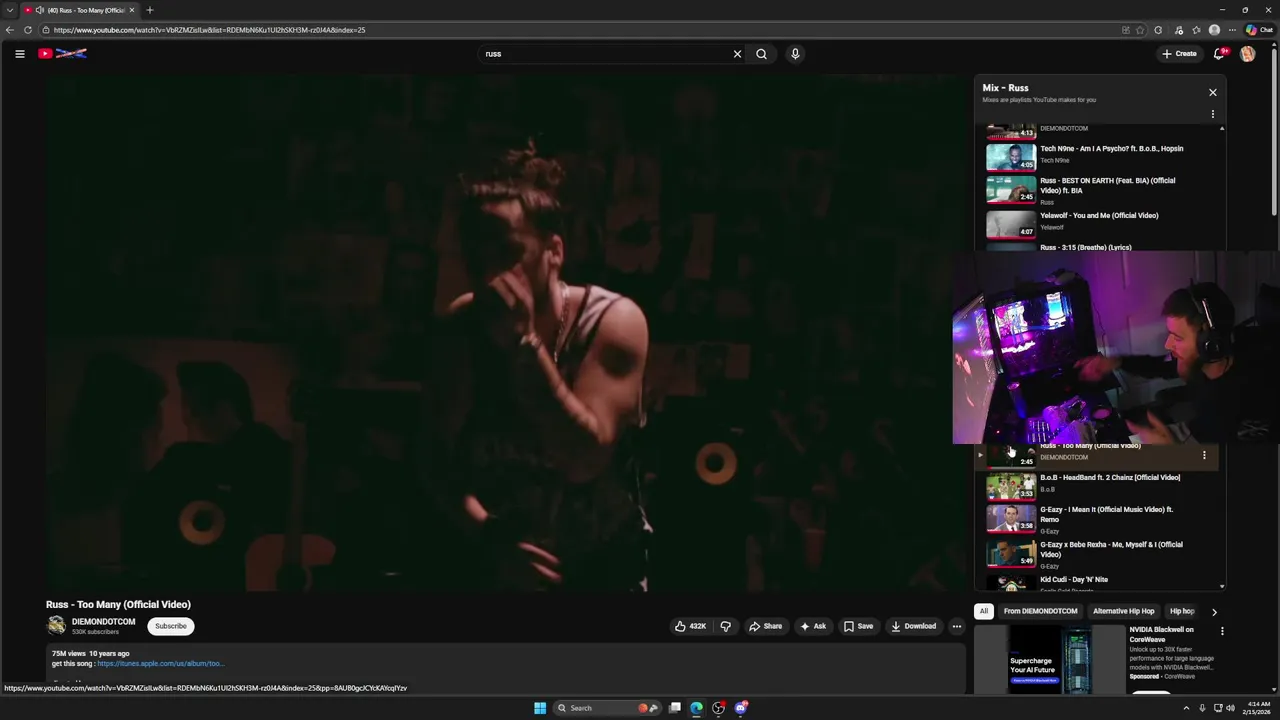Click the video player to pause playback
Viewport: 1280px width, 720px height.
coord(508,333)
